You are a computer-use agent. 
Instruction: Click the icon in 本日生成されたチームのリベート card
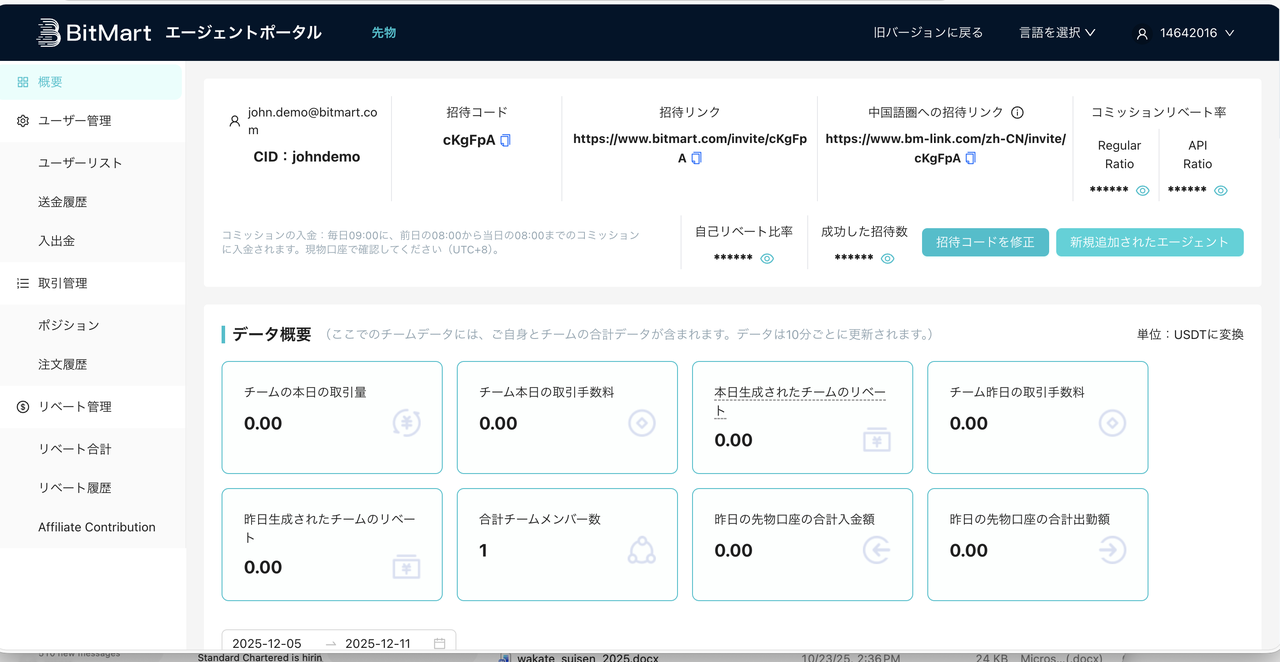(x=877, y=440)
